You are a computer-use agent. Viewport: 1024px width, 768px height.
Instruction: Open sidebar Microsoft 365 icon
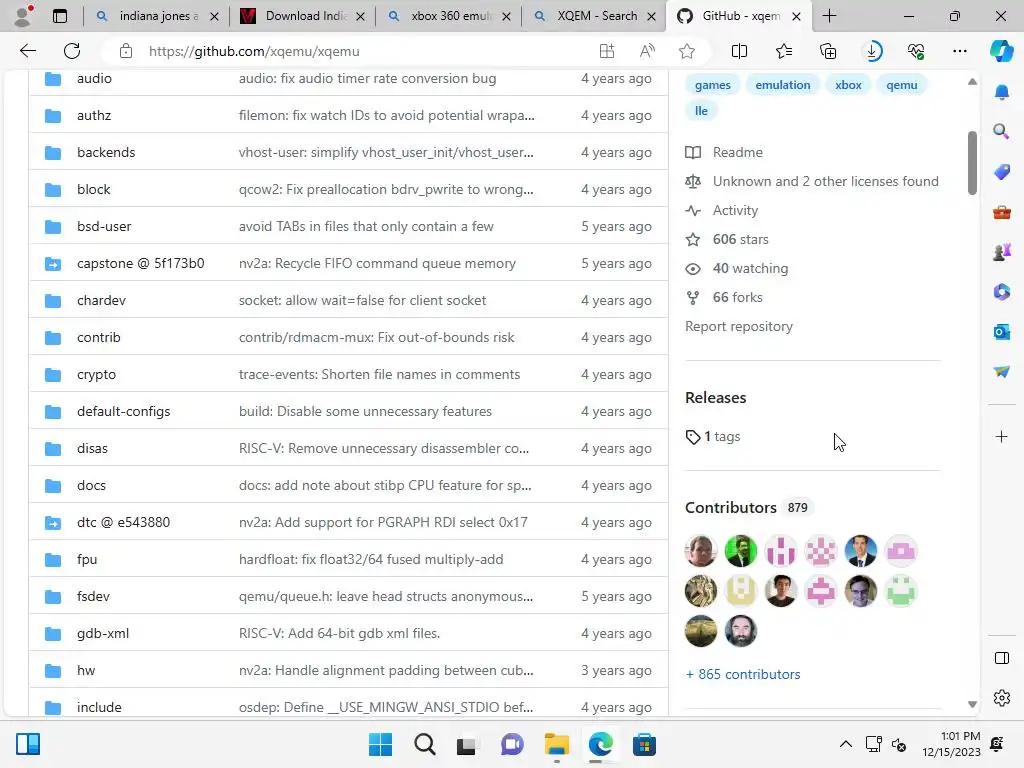(x=1002, y=292)
